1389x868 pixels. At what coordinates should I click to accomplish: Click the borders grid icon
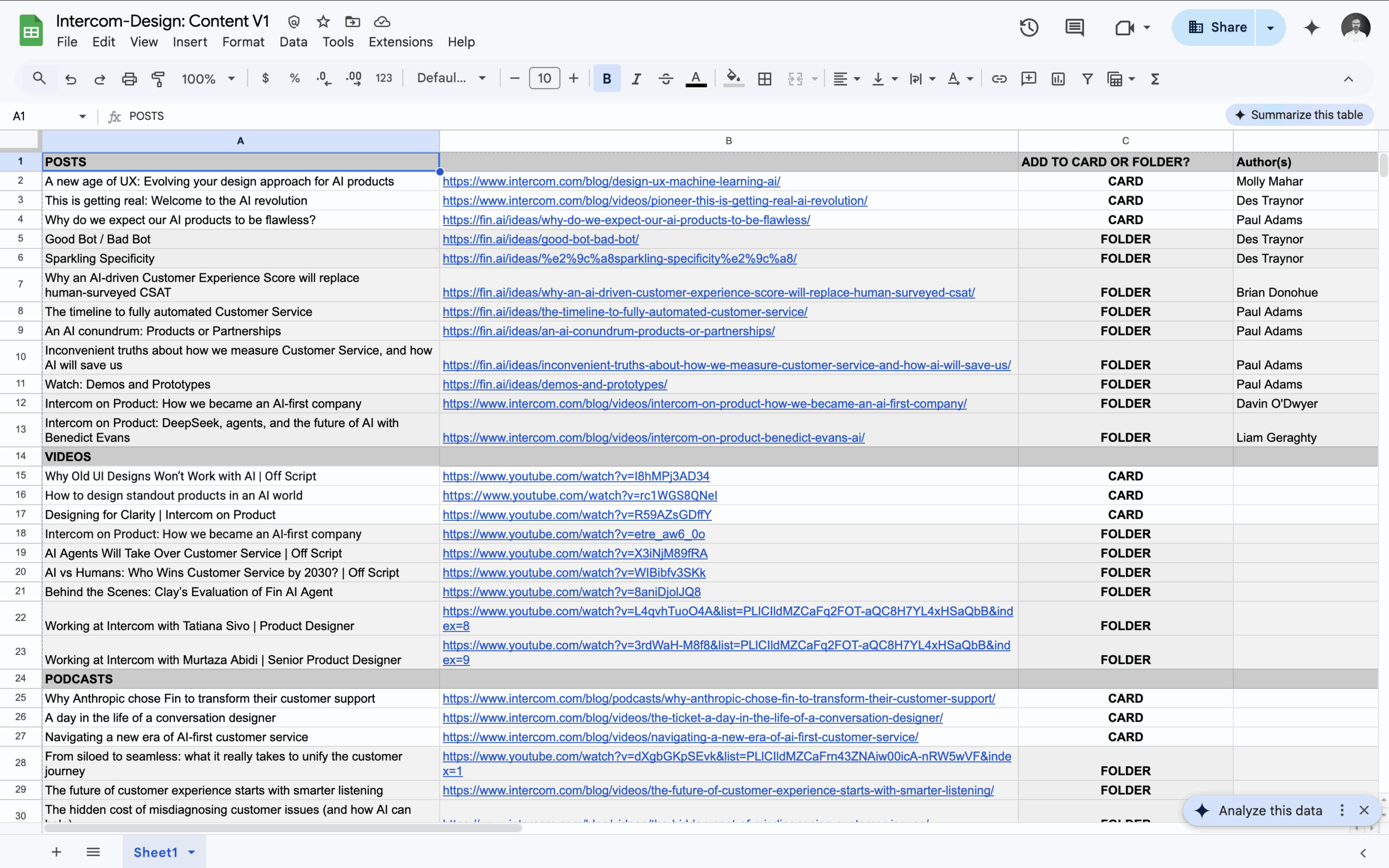click(x=764, y=79)
